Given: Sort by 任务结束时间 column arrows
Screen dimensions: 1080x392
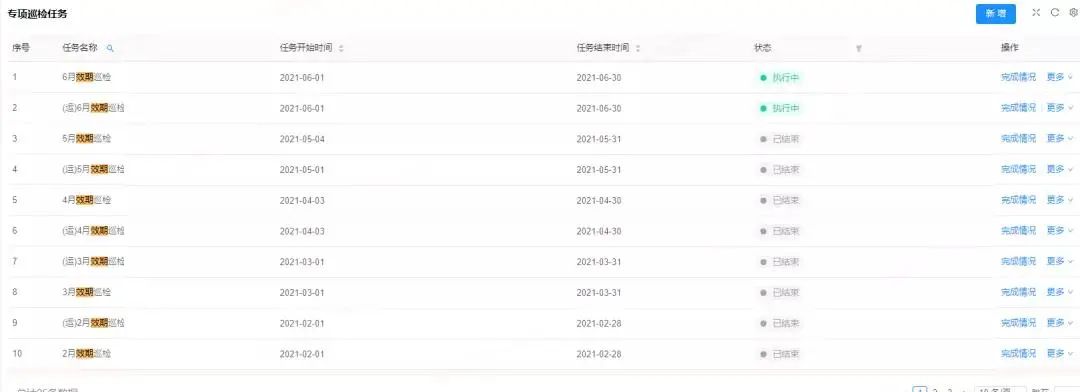Looking at the screenshot, I should [x=638, y=48].
